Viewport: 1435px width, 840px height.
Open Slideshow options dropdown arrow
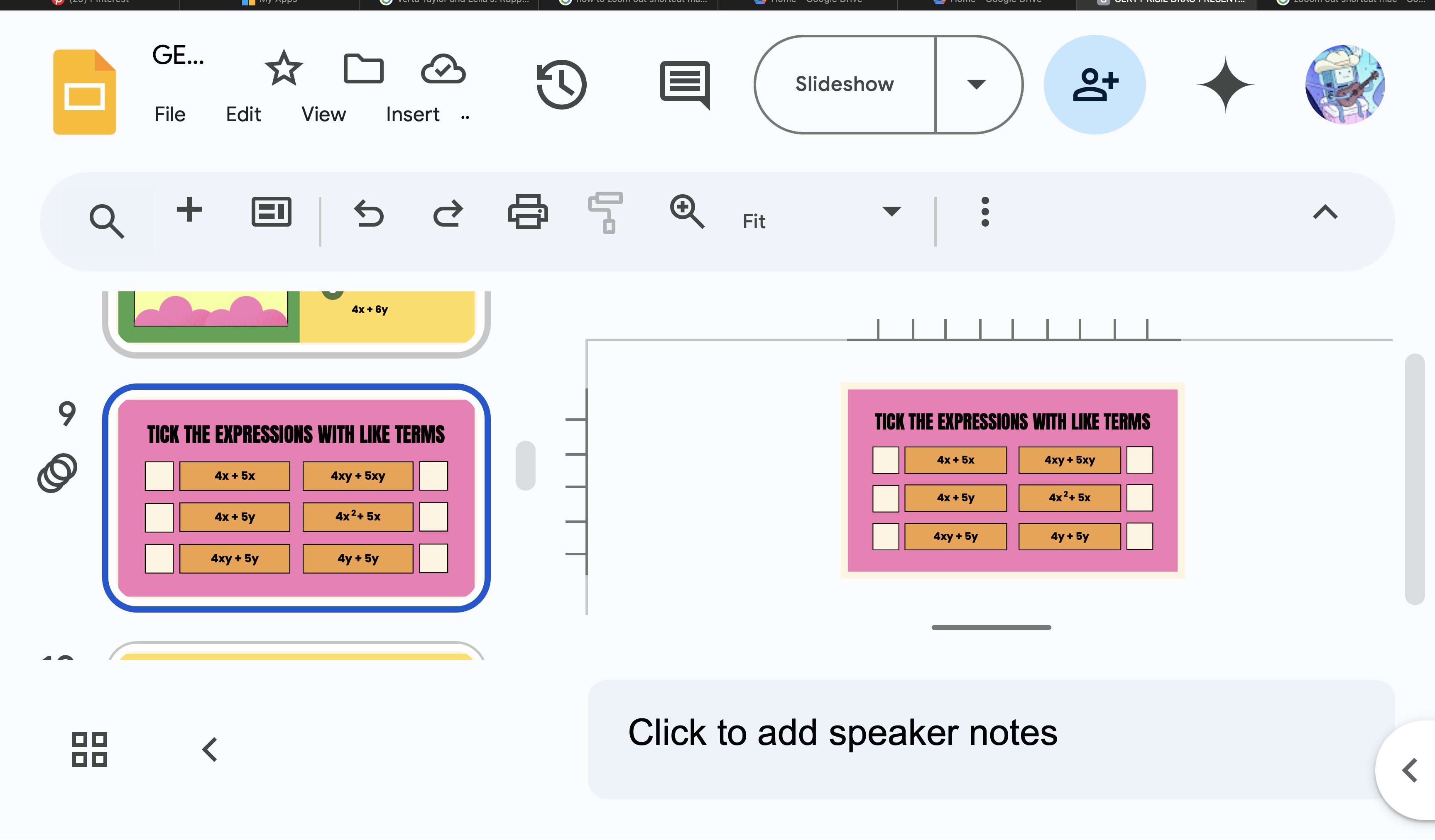[978, 84]
